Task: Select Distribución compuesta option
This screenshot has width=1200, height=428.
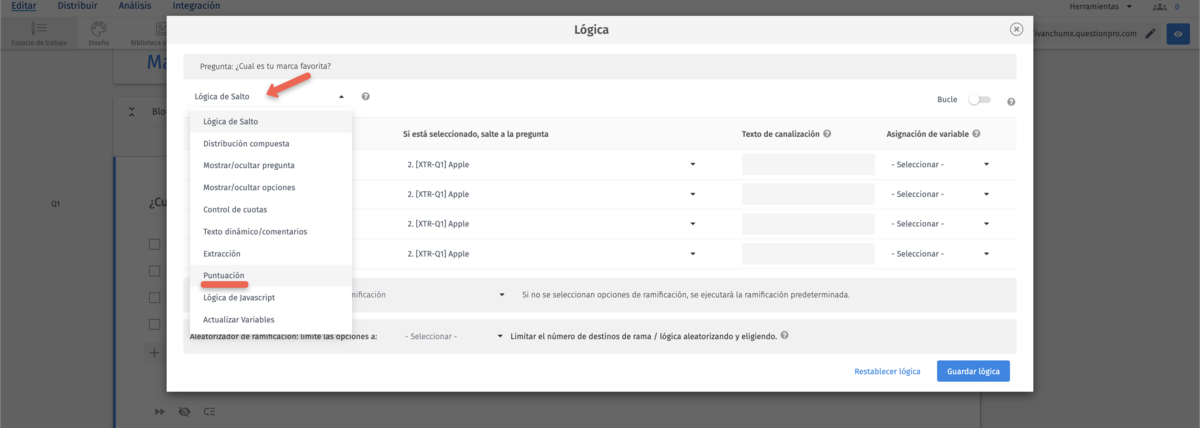Action: 271,143
